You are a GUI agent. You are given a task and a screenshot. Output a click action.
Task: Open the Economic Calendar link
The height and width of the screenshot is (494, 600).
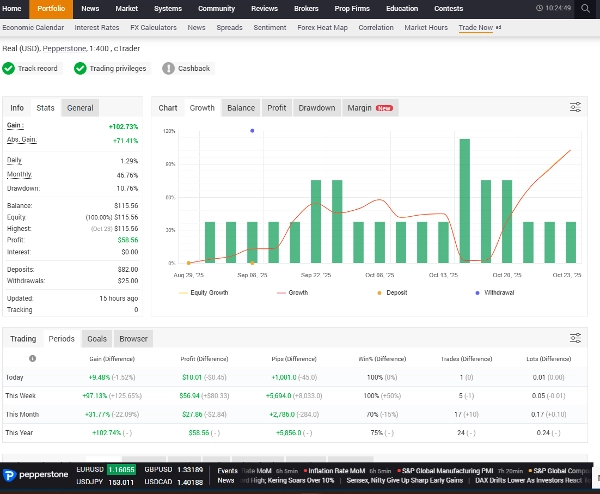(33, 28)
